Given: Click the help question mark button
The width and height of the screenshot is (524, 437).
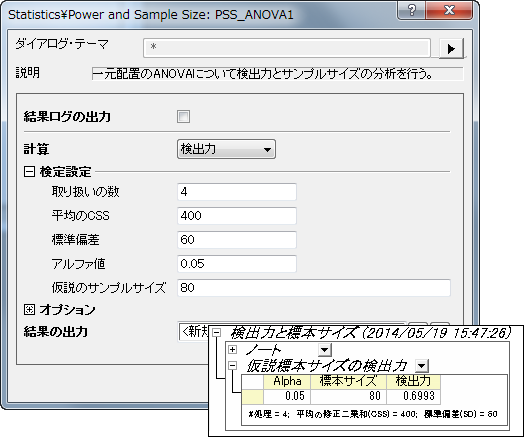Looking at the screenshot, I should pos(412,10).
